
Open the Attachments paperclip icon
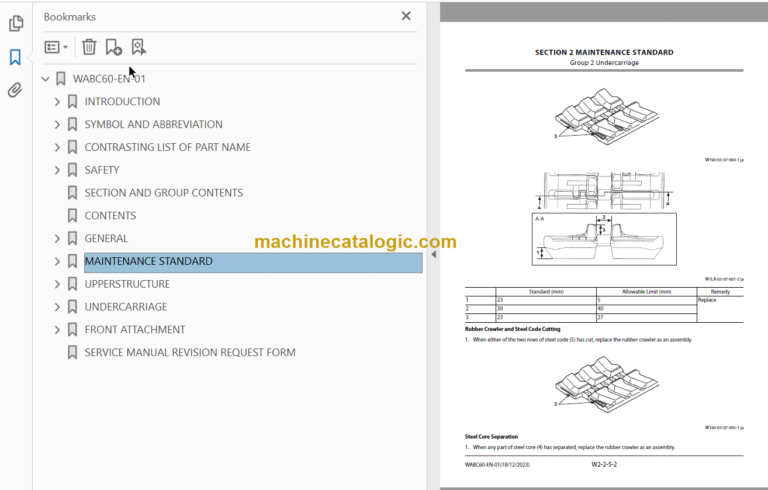point(15,90)
